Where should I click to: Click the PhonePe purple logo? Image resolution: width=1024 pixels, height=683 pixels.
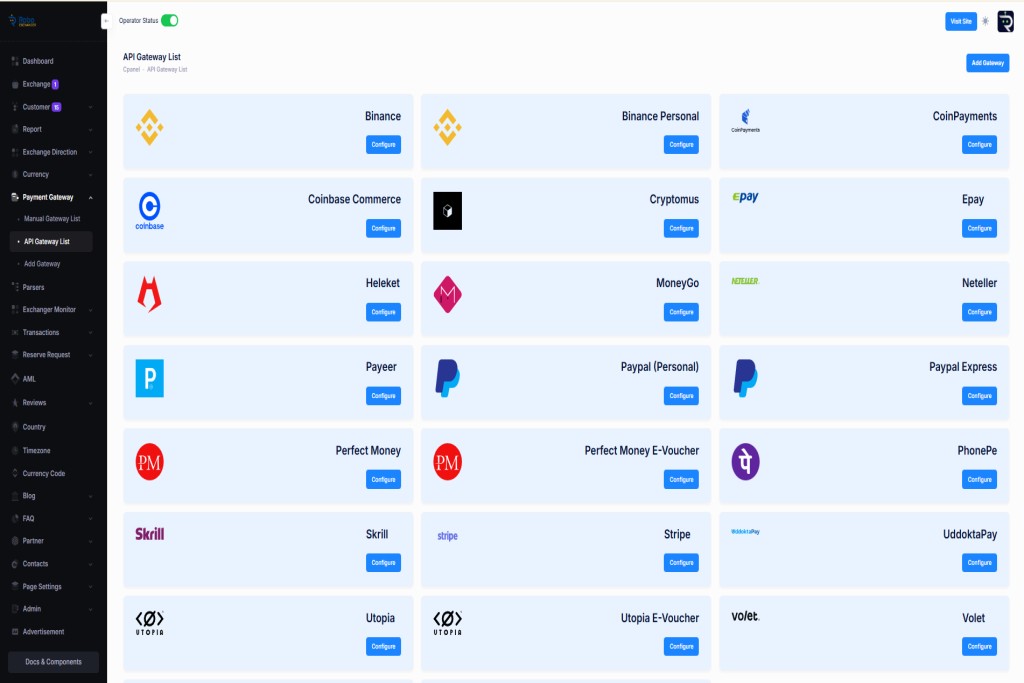tap(745, 462)
